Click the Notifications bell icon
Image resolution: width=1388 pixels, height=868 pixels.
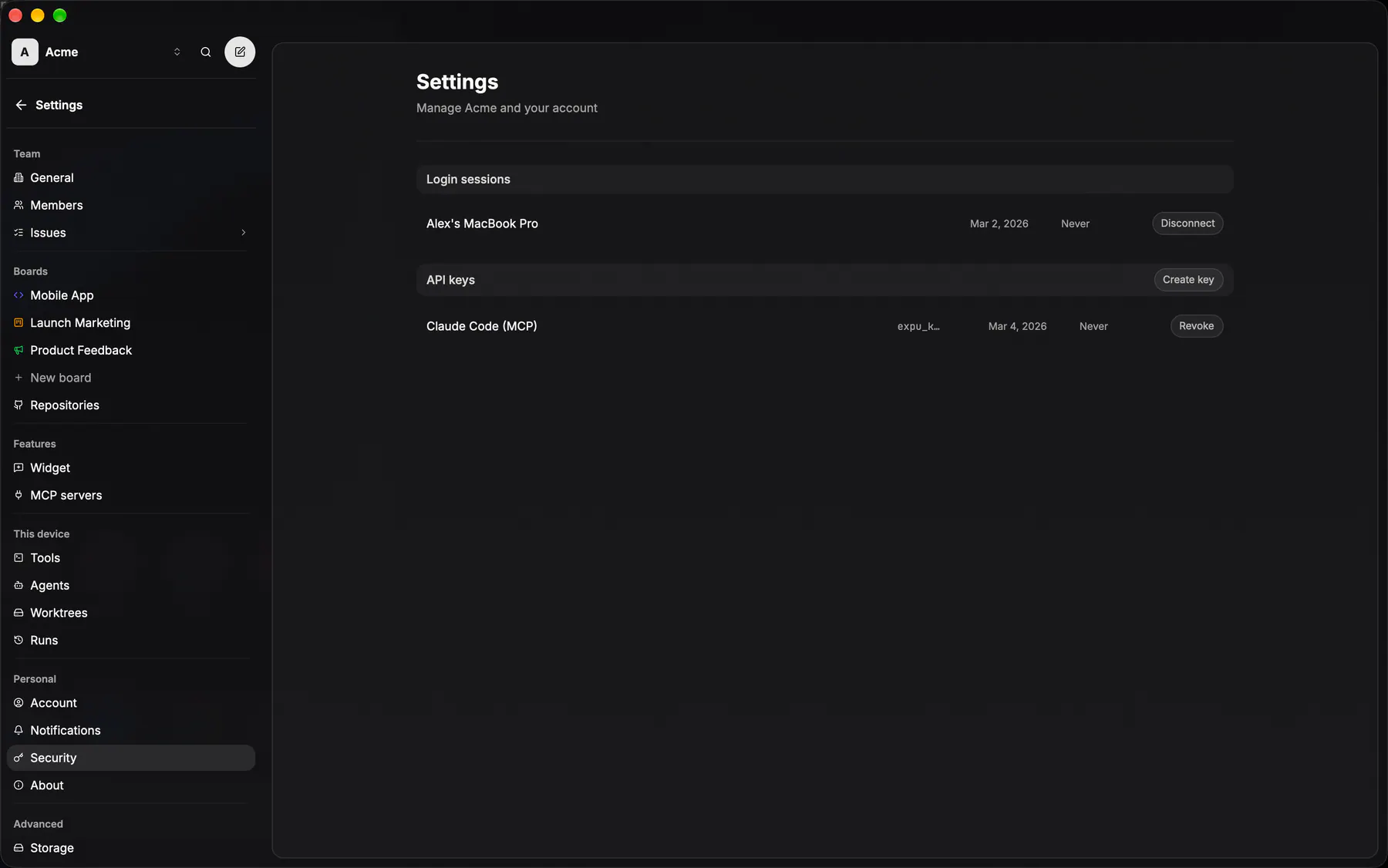point(19,731)
